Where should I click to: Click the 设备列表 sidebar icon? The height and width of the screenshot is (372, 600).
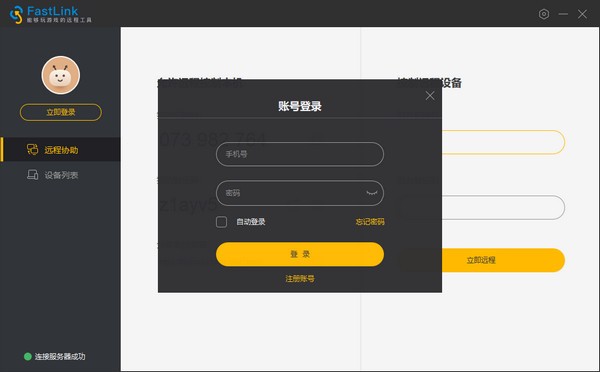tap(33, 175)
